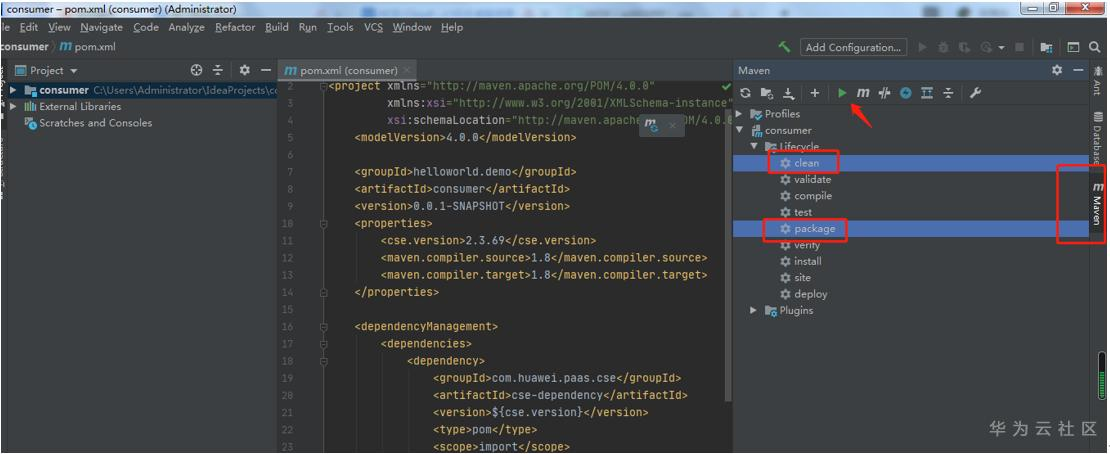Open Search Everywhere magnifier icon
This screenshot has width=1110, height=454.
(1095, 47)
